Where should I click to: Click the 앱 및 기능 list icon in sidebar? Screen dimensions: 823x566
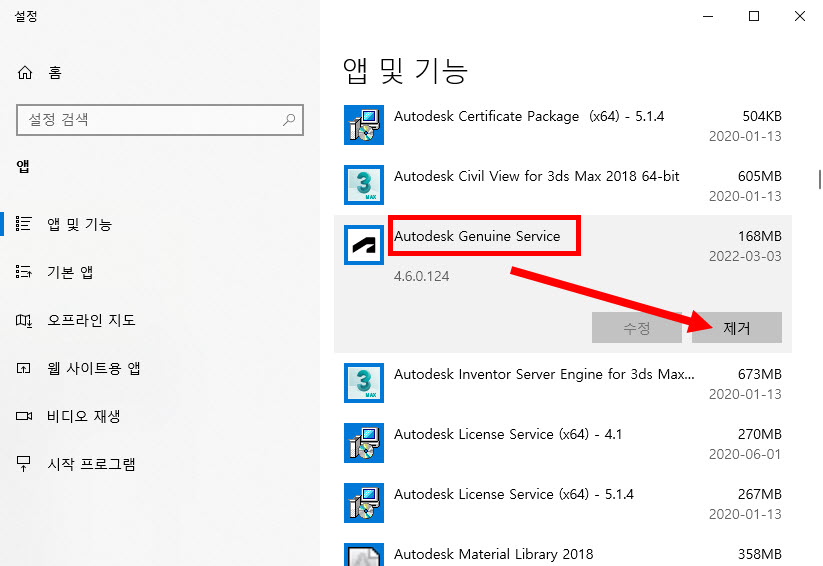tap(24, 224)
